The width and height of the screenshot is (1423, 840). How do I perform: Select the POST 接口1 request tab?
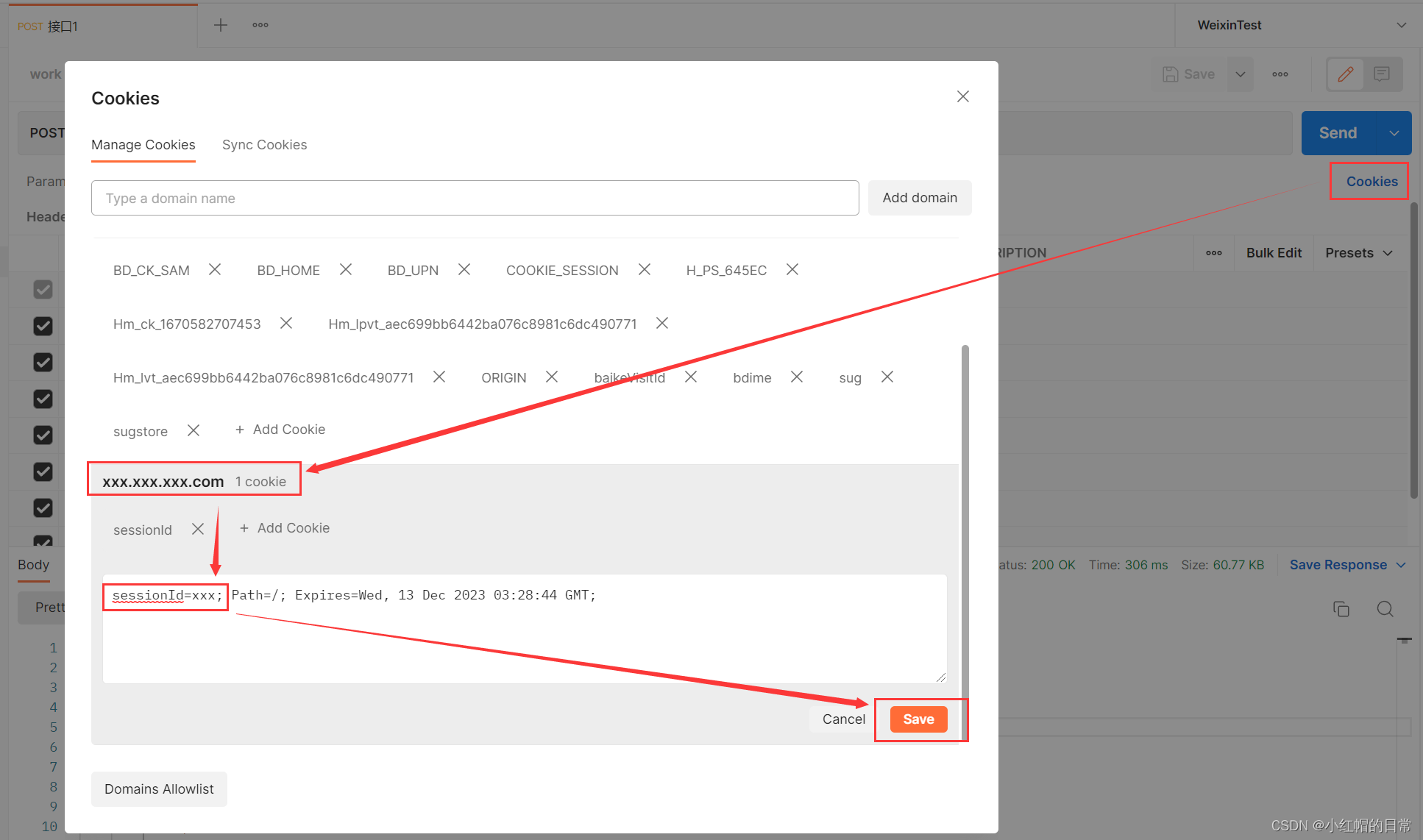pyautogui.click(x=103, y=26)
